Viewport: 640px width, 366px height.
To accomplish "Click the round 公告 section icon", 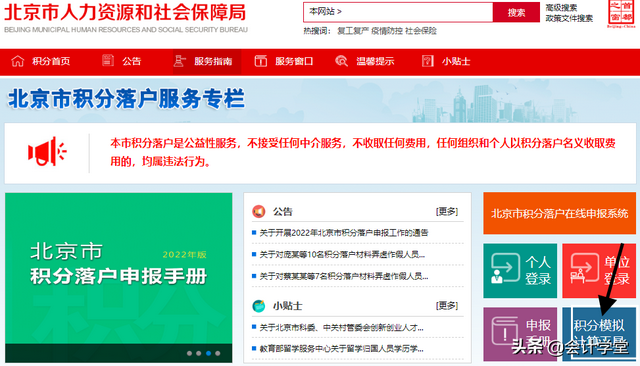I will coord(259,211).
